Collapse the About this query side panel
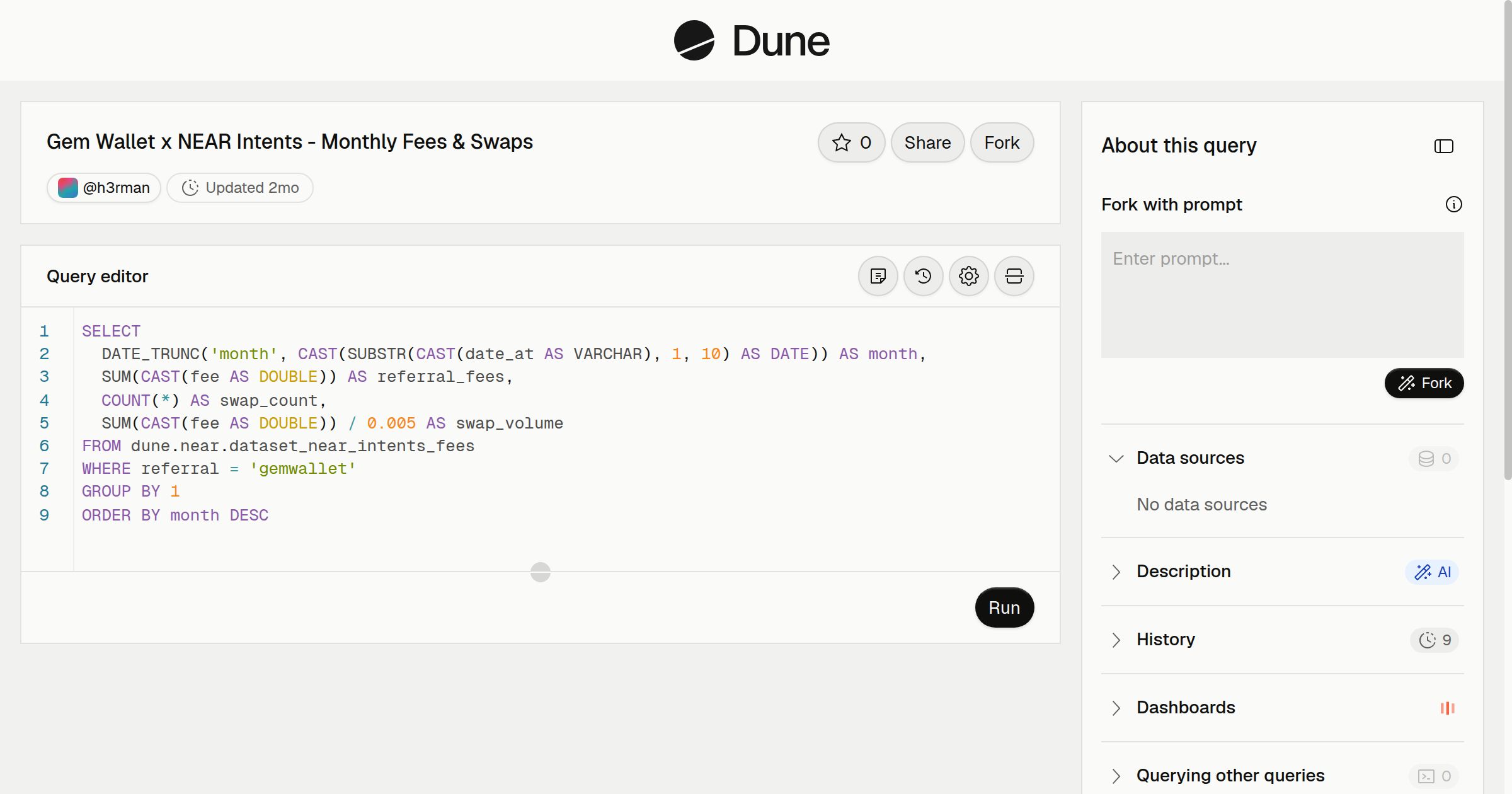Screen dimensions: 1512x794 pyautogui.click(x=1444, y=146)
